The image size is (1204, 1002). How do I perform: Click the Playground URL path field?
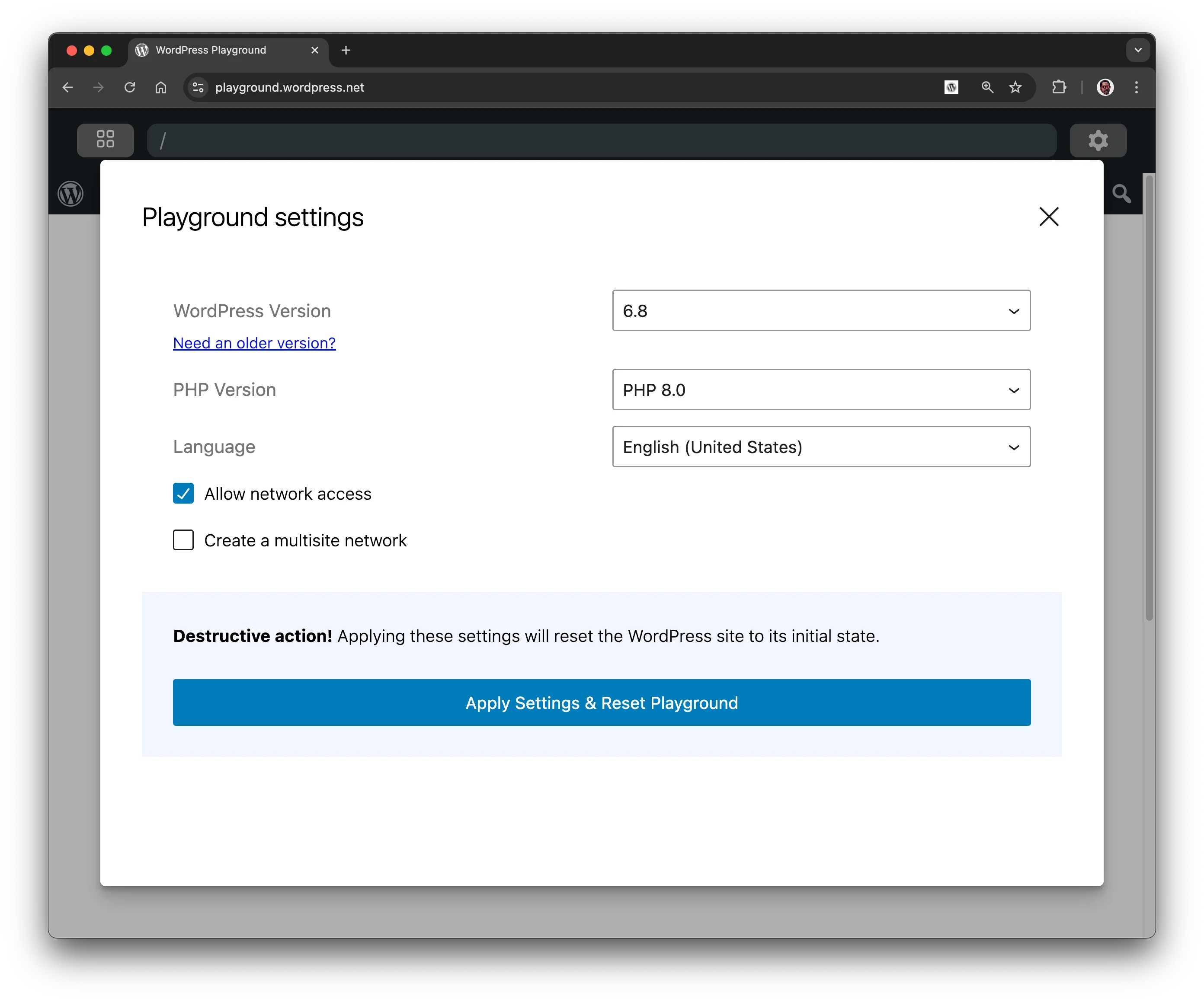pyautogui.click(x=602, y=140)
